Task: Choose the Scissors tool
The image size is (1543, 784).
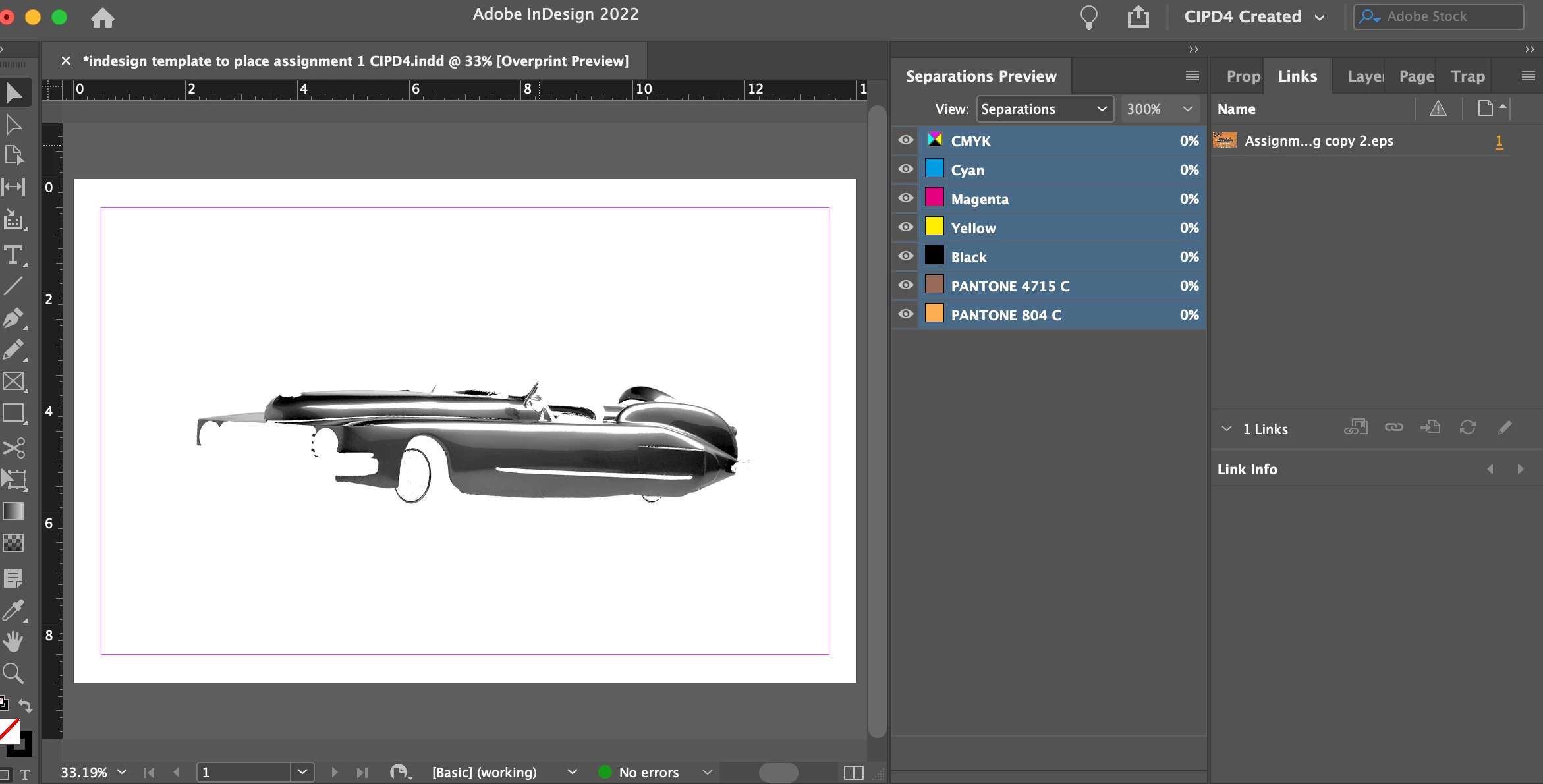Action: (13, 448)
